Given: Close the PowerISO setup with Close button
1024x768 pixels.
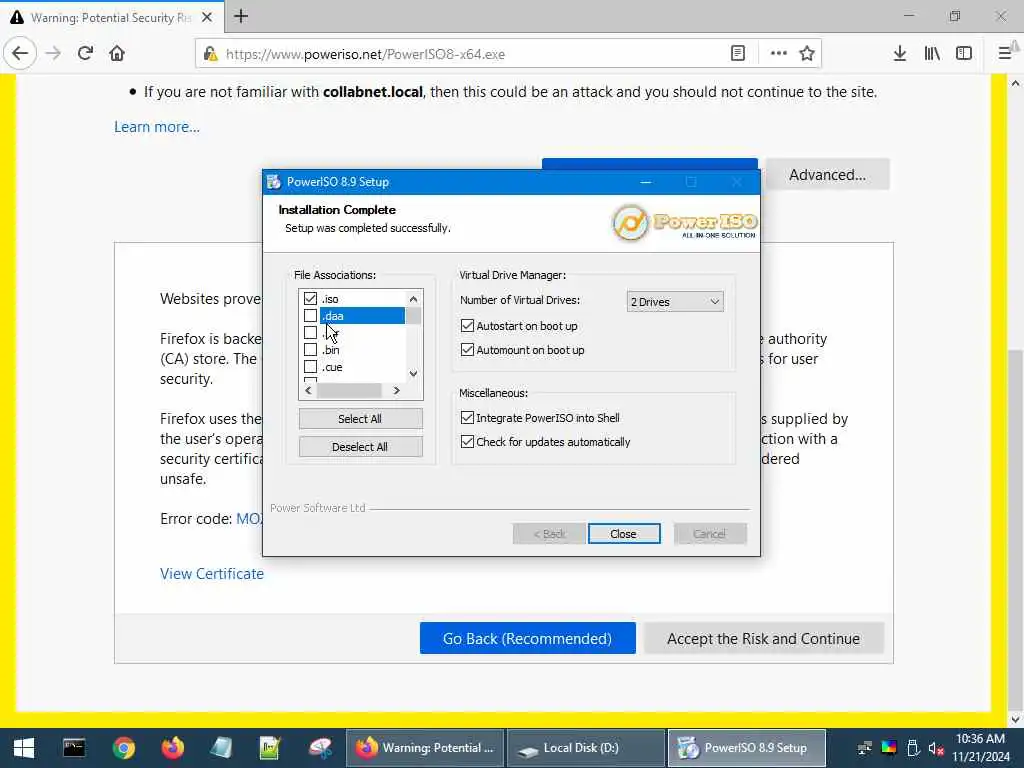Looking at the screenshot, I should point(624,534).
